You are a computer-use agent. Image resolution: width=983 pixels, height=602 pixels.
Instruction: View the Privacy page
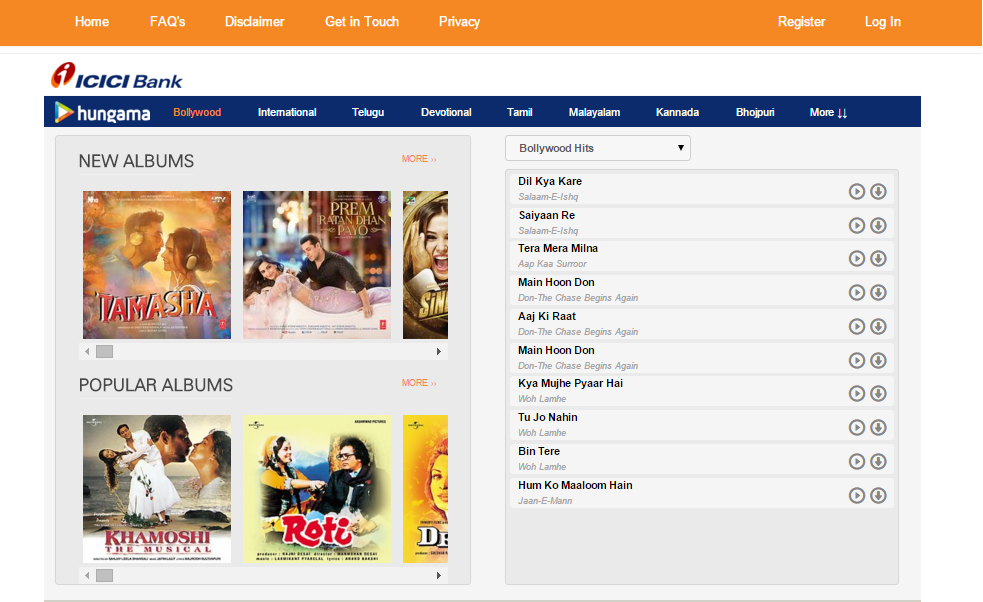pyautogui.click(x=459, y=21)
